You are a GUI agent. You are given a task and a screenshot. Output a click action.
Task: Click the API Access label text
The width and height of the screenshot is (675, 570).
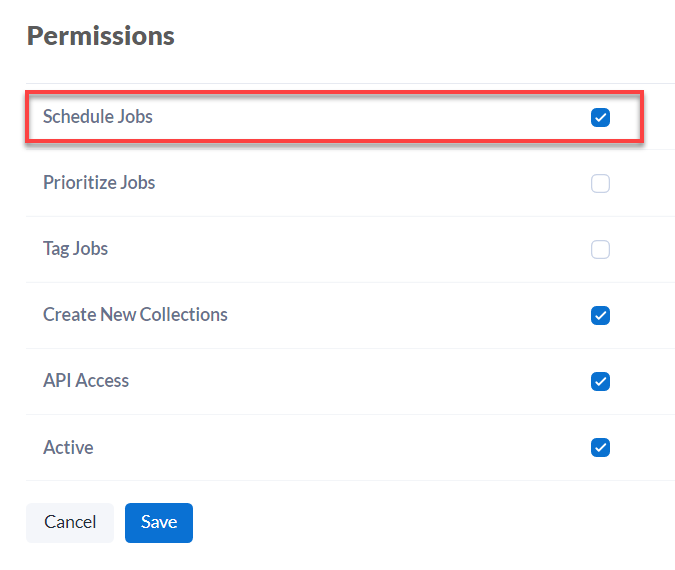tap(86, 381)
